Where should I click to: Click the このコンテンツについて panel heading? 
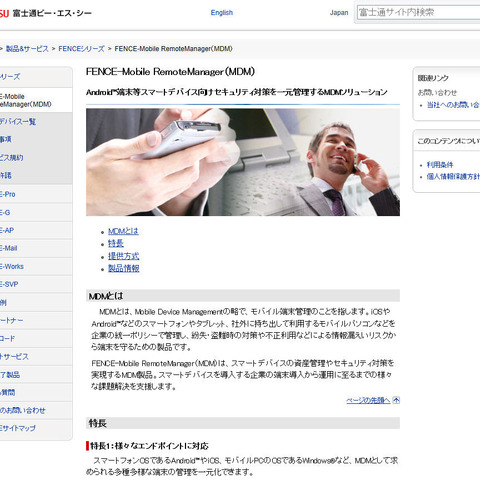pos(449,141)
